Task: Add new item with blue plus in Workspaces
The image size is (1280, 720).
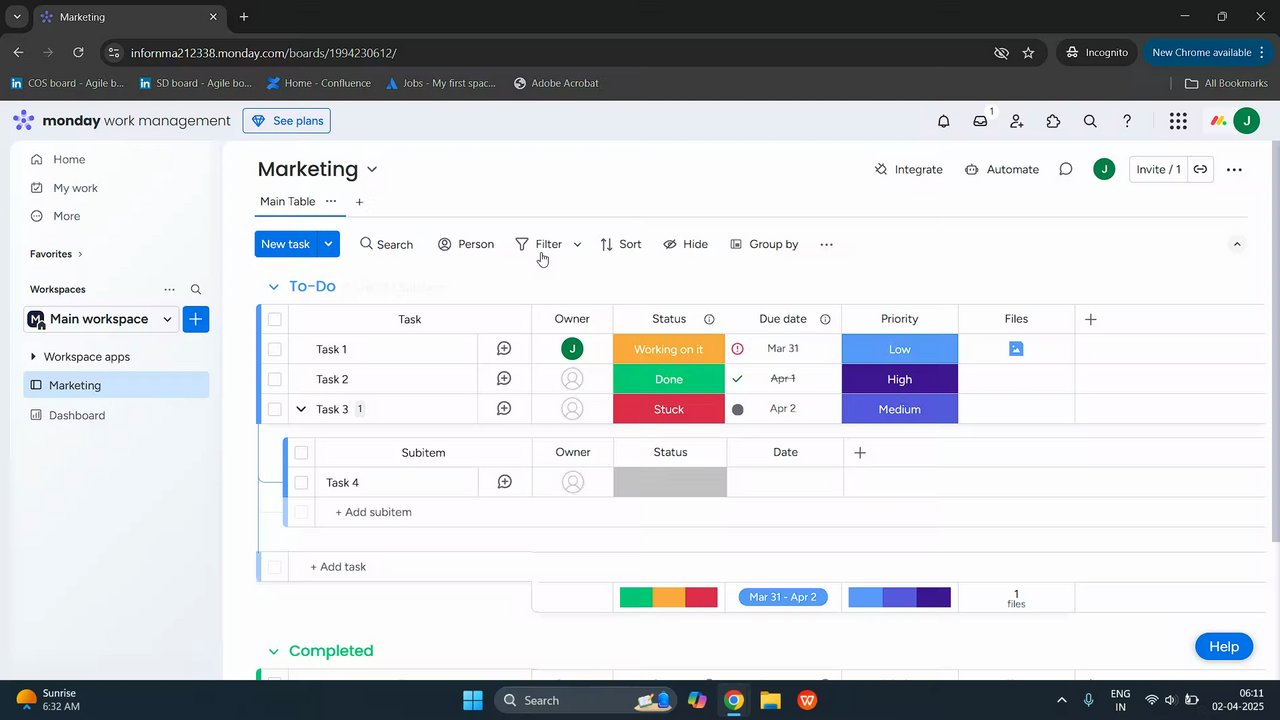Action: tap(196, 319)
